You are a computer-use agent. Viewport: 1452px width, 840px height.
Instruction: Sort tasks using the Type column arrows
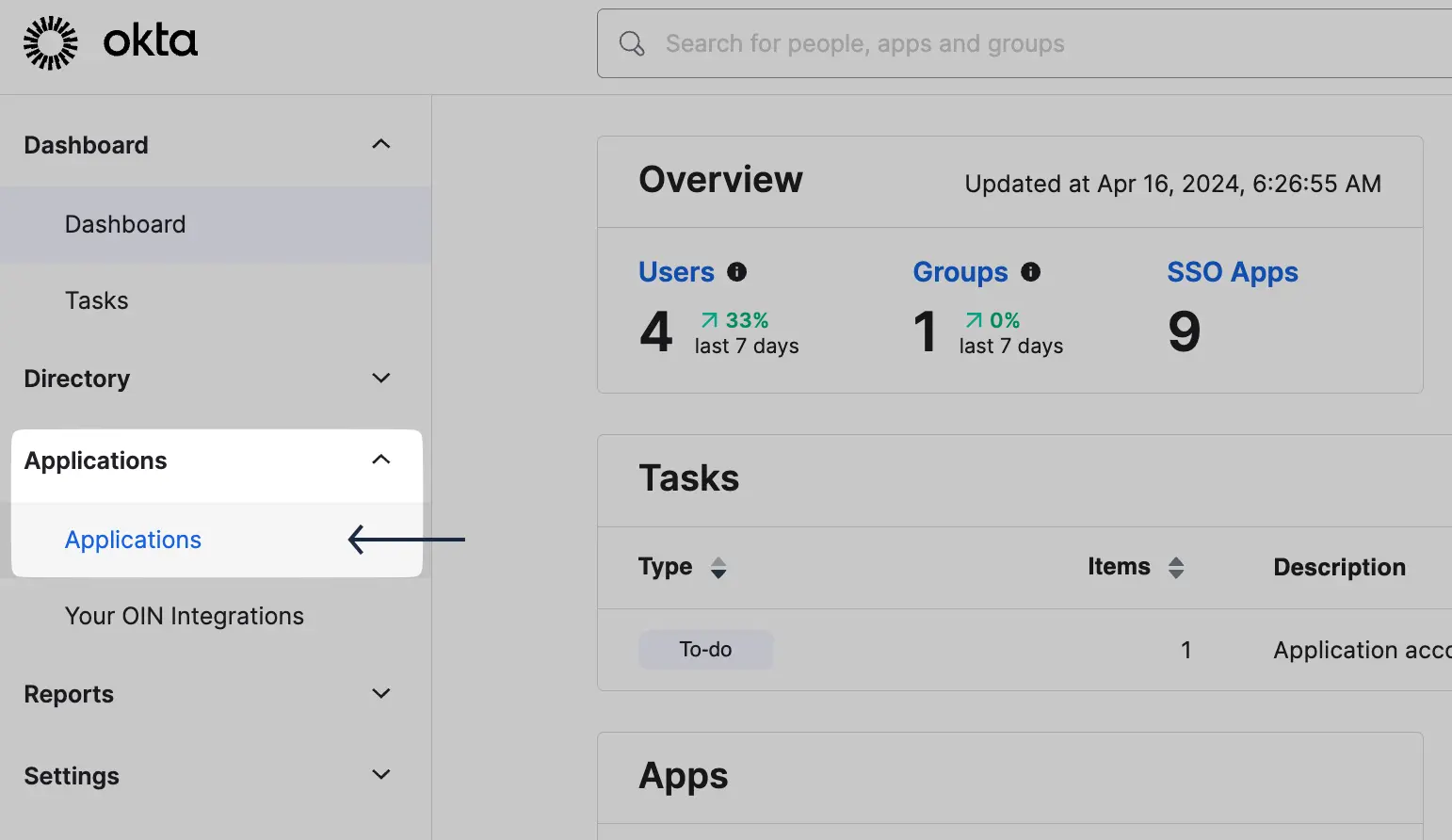(718, 567)
